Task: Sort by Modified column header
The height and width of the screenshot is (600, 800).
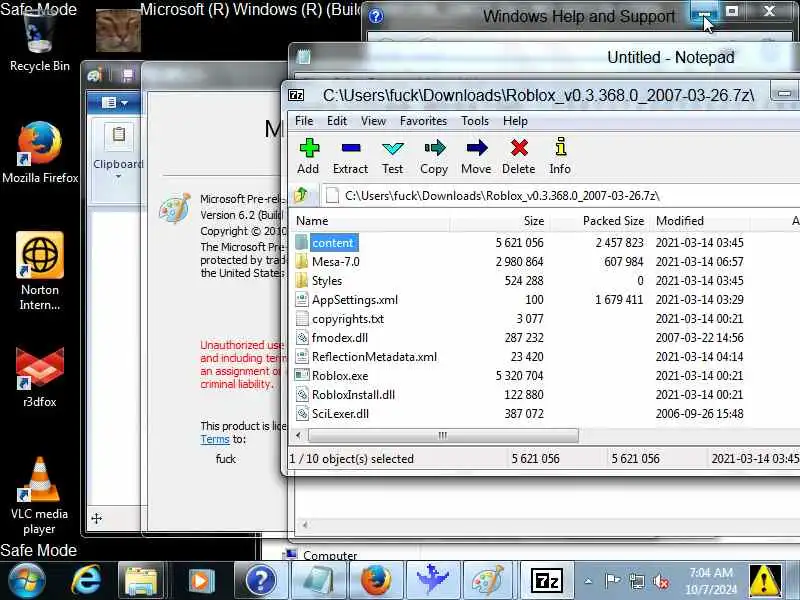Action: pyautogui.click(x=700, y=221)
